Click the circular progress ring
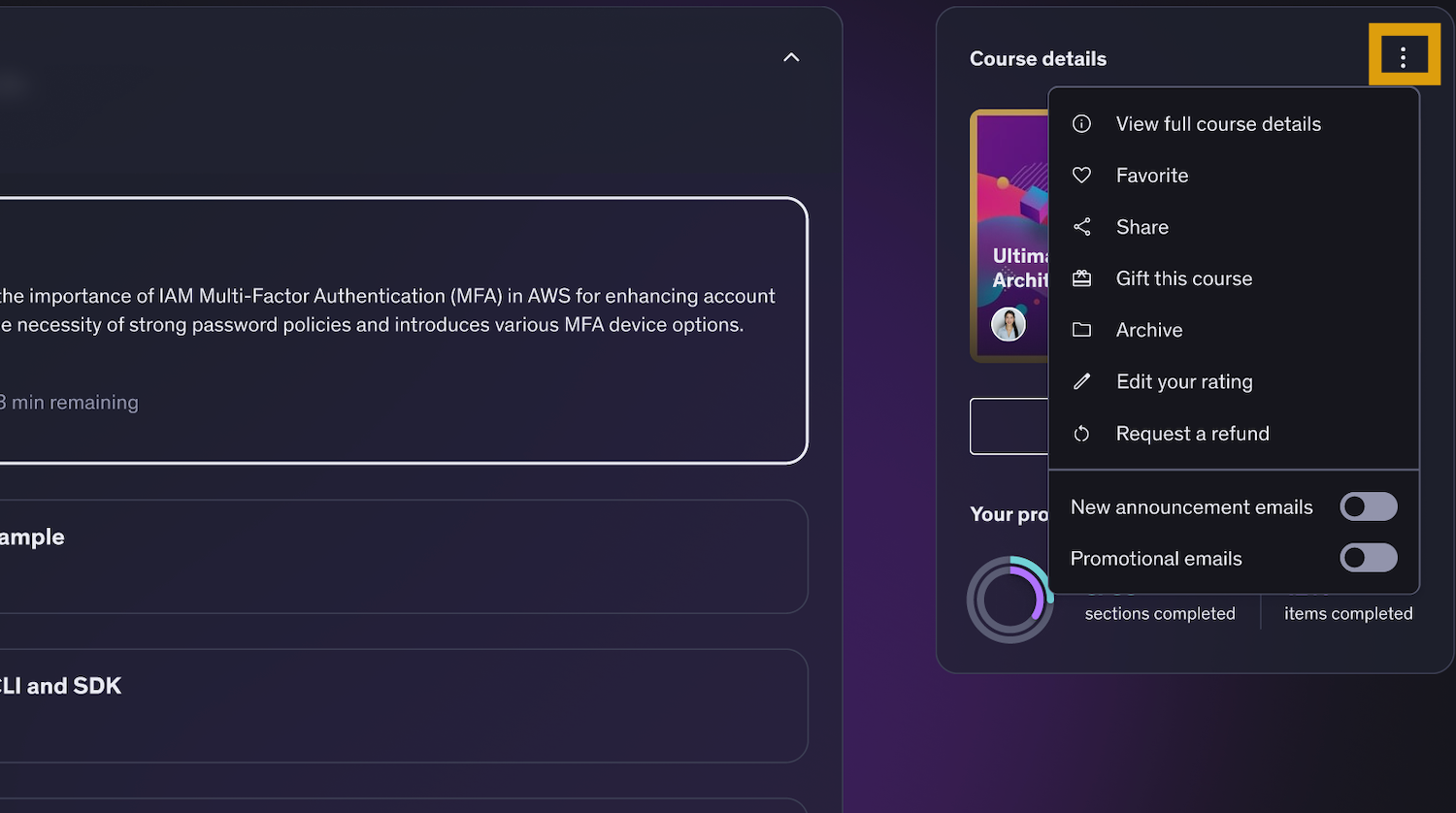 tap(1009, 599)
